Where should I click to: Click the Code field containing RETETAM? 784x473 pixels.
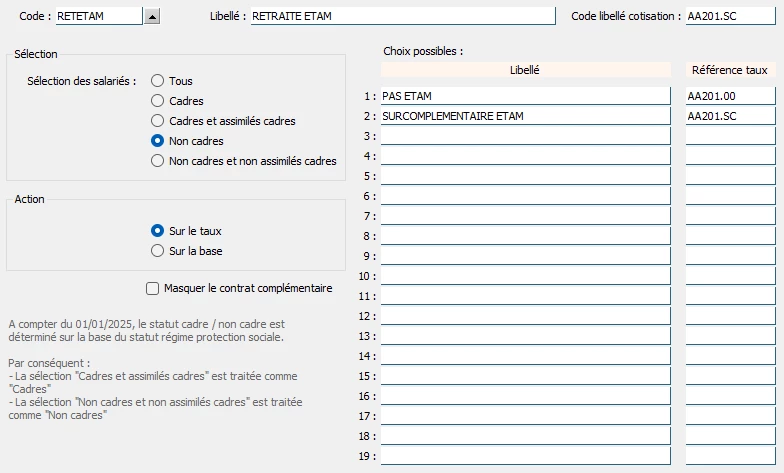tap(98, 16)
